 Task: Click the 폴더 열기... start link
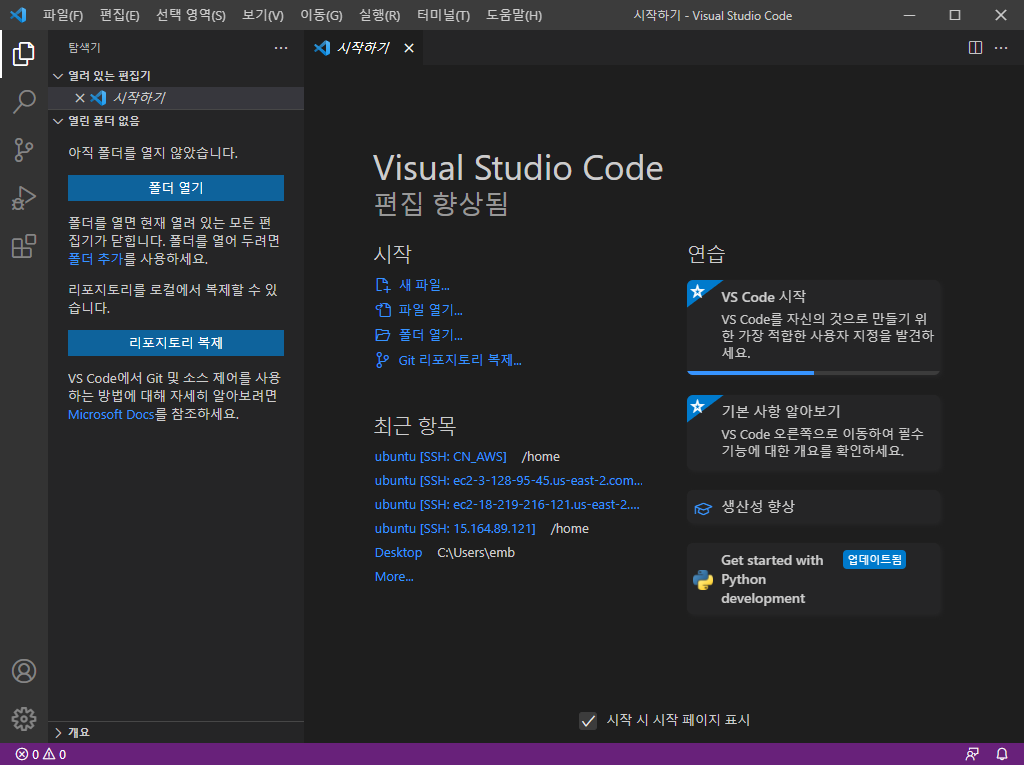click(x=419, y=335)
